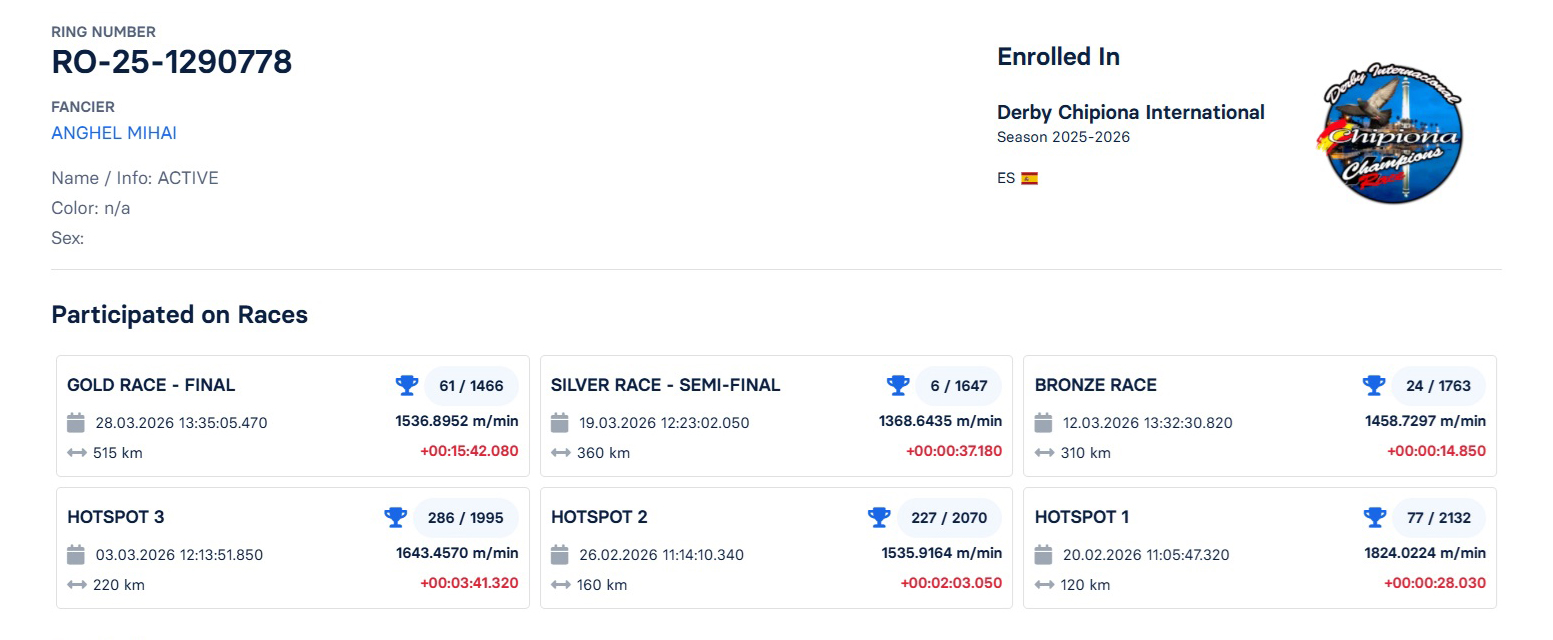Click the Participated on Races heading
The image size is (1553, 640).
coord(180,314)
